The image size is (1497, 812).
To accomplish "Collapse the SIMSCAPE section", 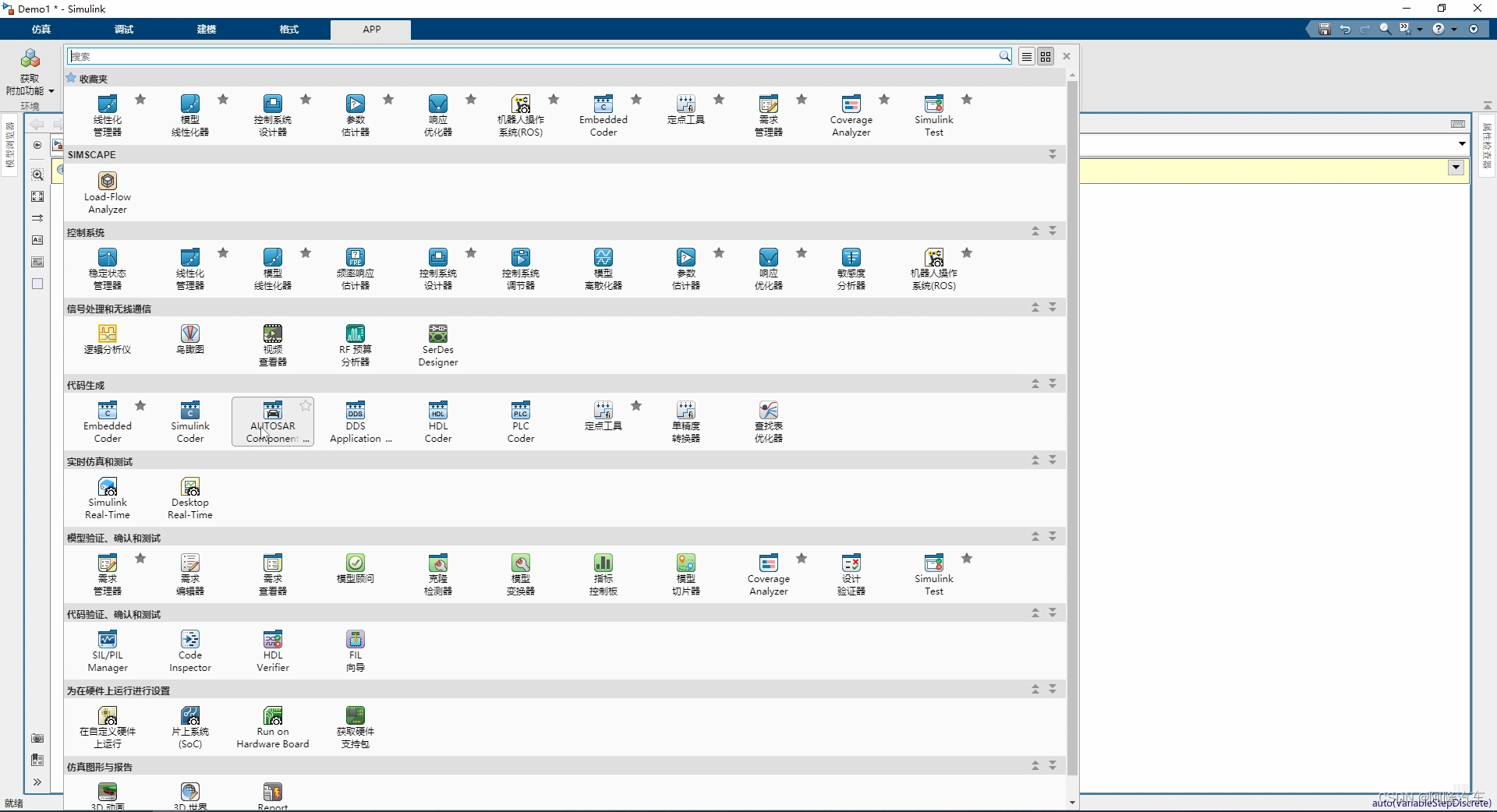I will pos(1052,154).
